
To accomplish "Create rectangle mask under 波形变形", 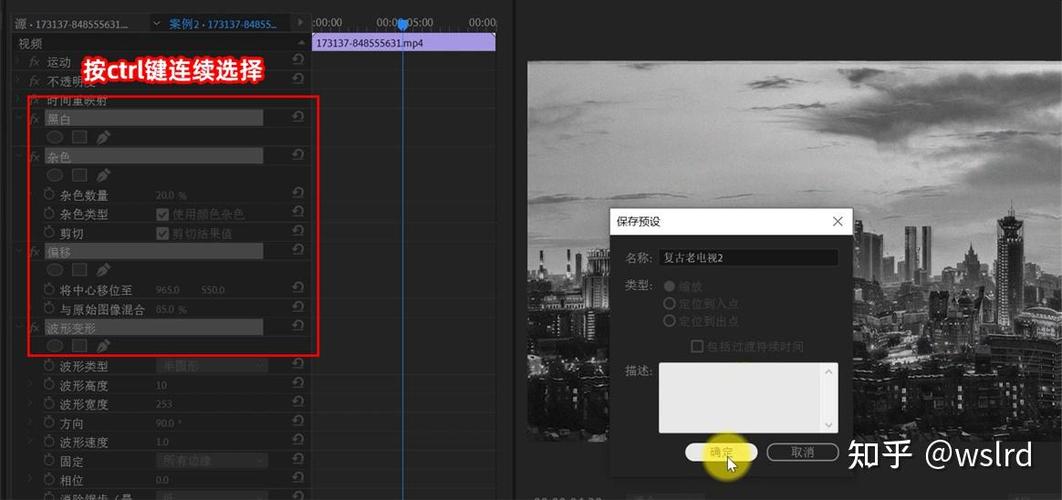I will pos(80,346).
